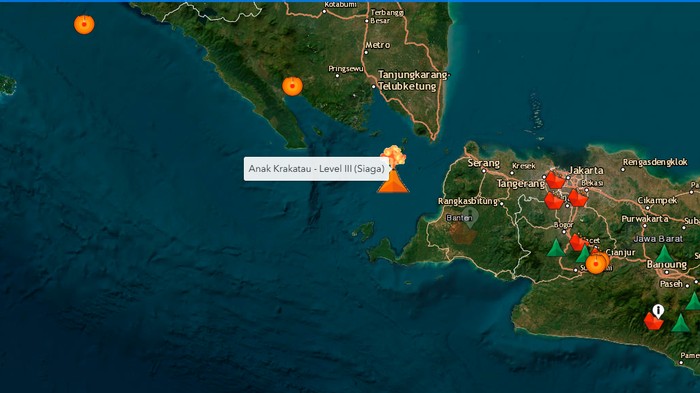Select the earthquake circle near Pringsewu

point(292,86)
